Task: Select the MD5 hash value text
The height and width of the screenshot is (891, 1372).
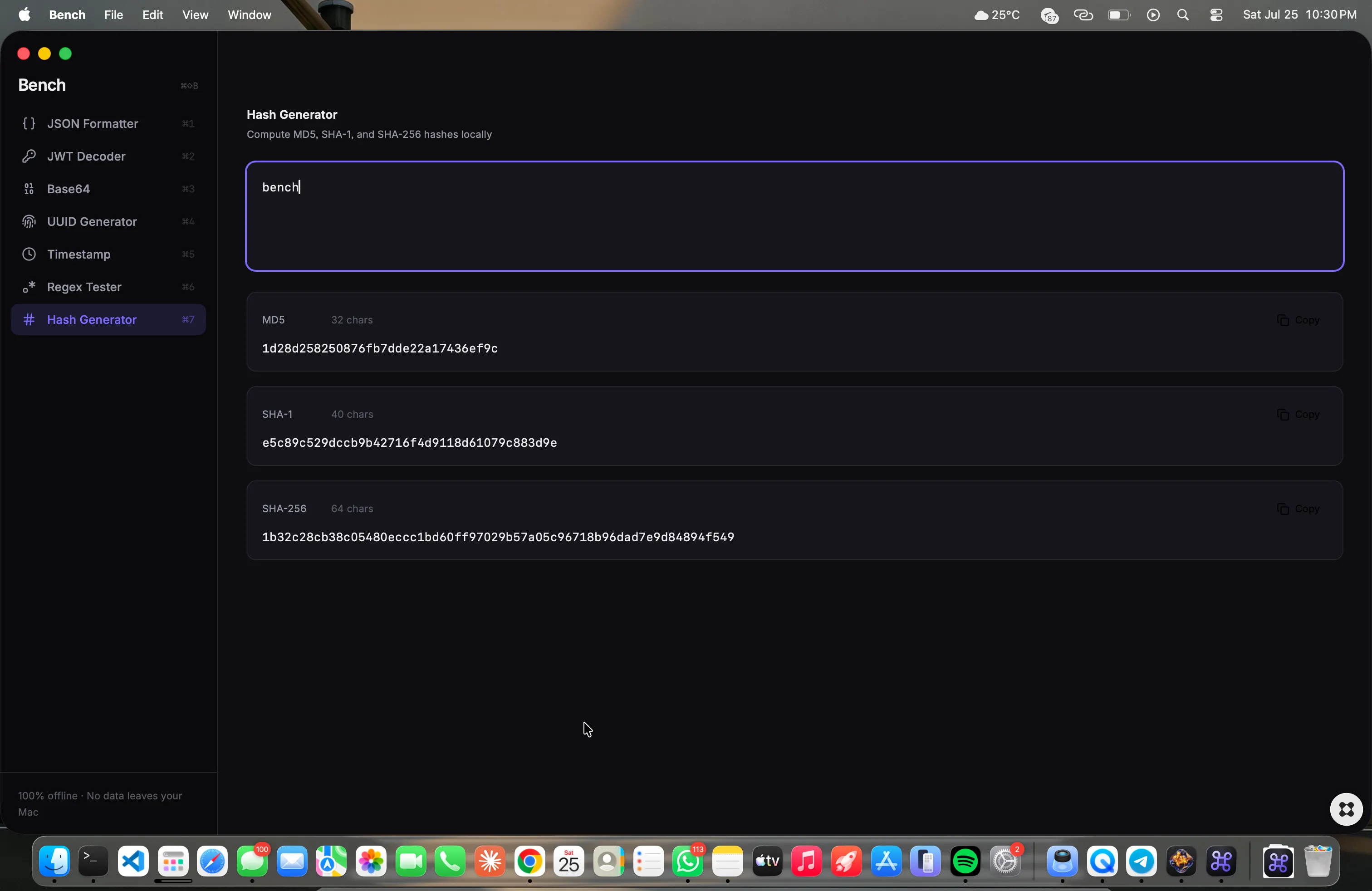Action: [380, 349]
